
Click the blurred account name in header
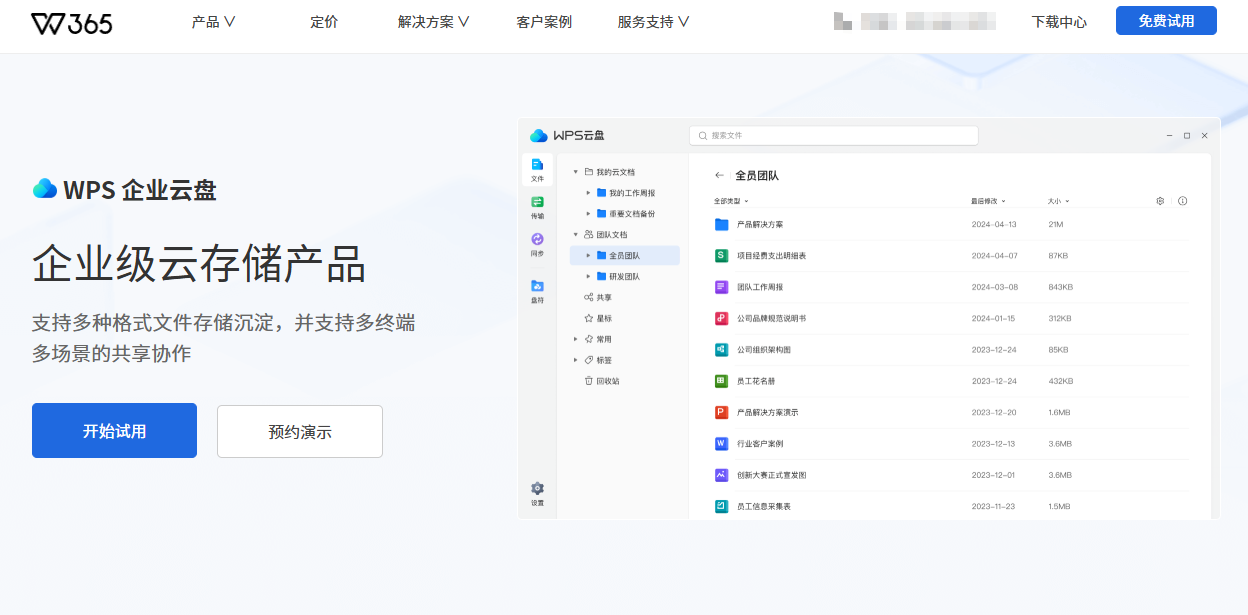tap(915, 21)
